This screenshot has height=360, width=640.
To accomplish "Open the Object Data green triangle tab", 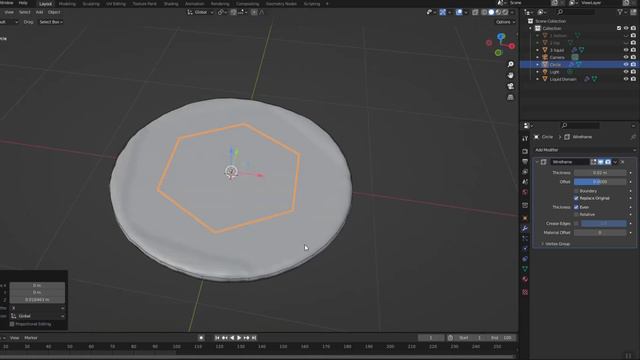I will pyautogui.click(x=525, y=269).
